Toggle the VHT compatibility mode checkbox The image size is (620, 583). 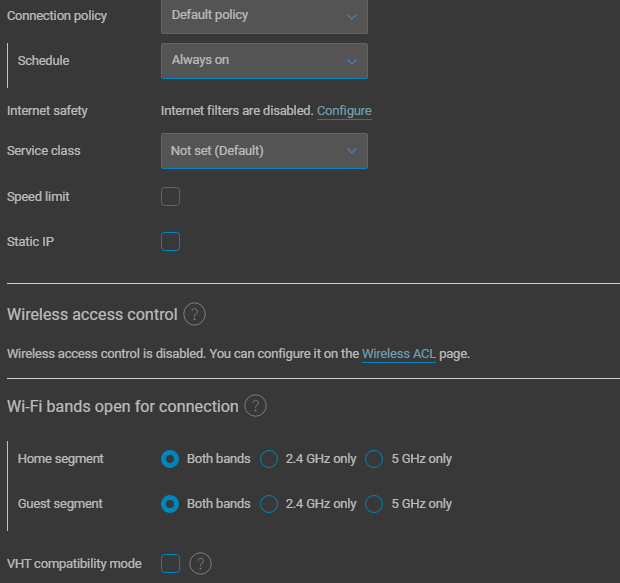click(x=170, y=563)
